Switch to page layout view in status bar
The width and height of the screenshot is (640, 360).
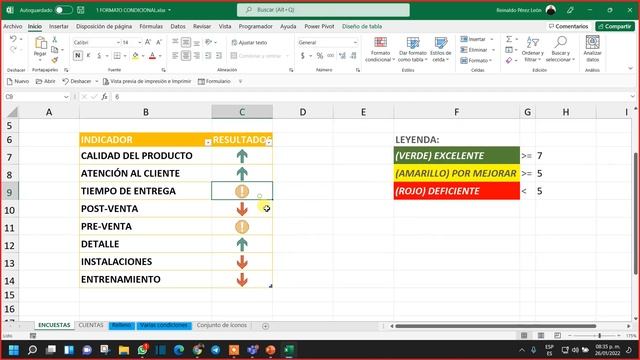(x=541, y=336)
